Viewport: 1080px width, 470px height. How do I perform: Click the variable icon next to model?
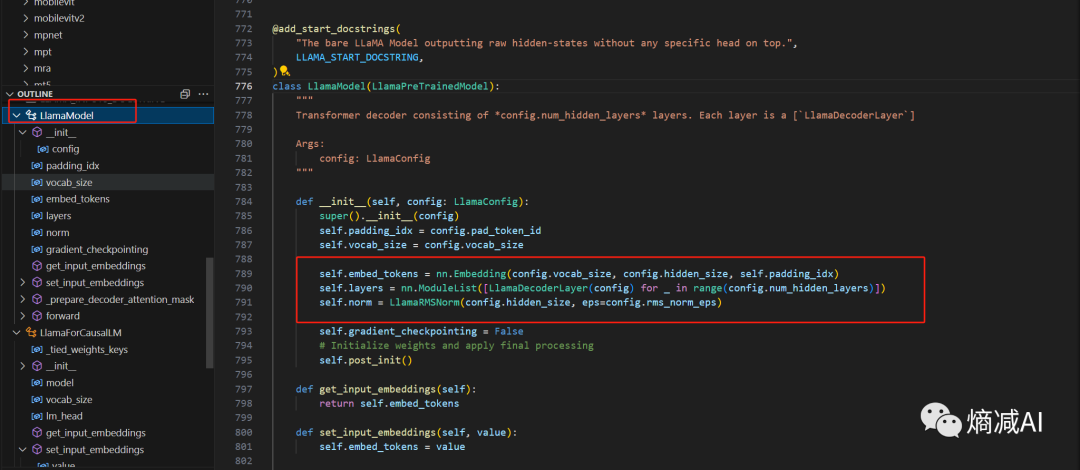click(x=37, y=383)
